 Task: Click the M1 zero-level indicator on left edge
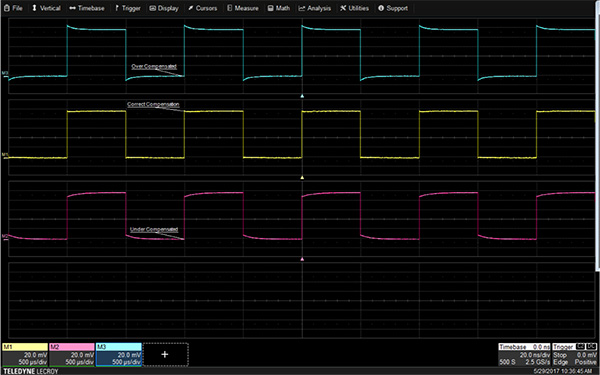5,155
